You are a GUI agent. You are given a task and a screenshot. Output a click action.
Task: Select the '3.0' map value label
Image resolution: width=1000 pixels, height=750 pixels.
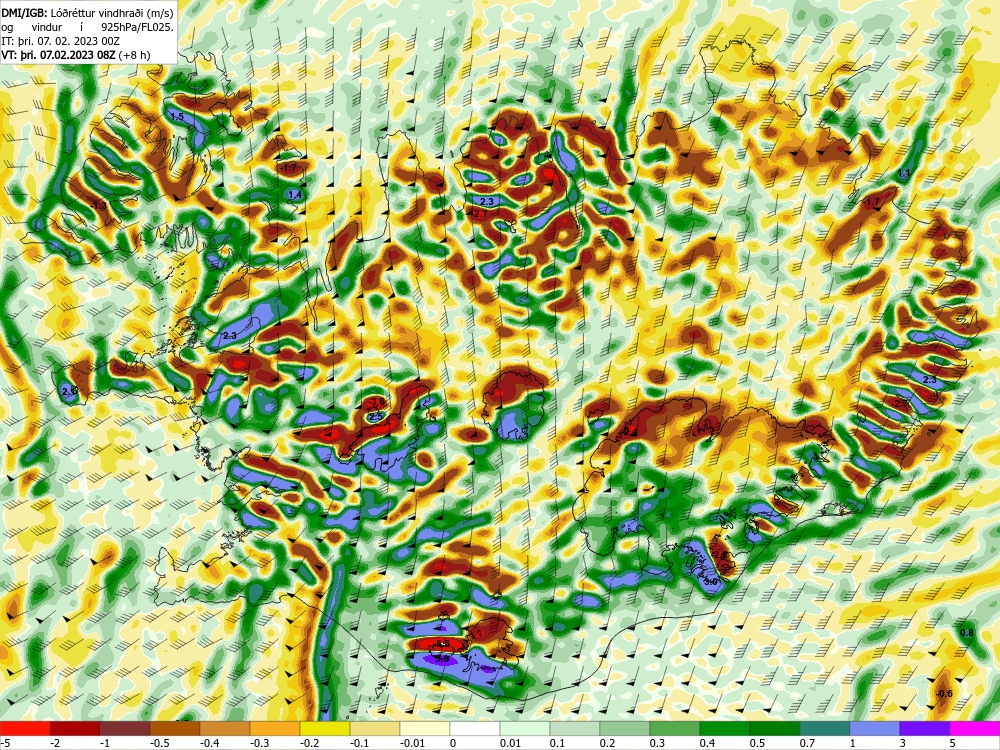[710, 582]
